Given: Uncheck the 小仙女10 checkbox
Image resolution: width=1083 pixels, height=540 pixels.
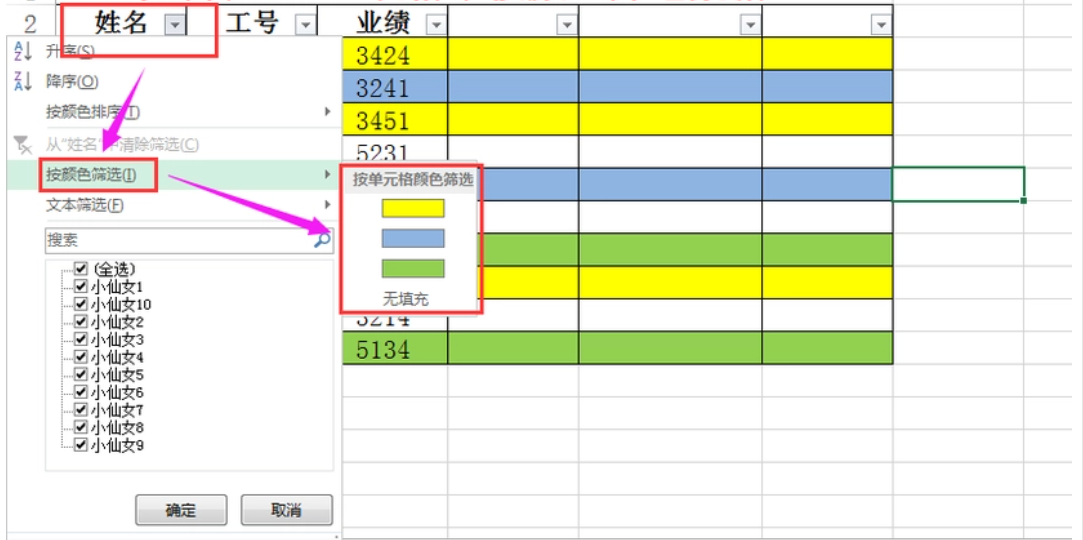Looking at the screenshot, I should [81, 304].
